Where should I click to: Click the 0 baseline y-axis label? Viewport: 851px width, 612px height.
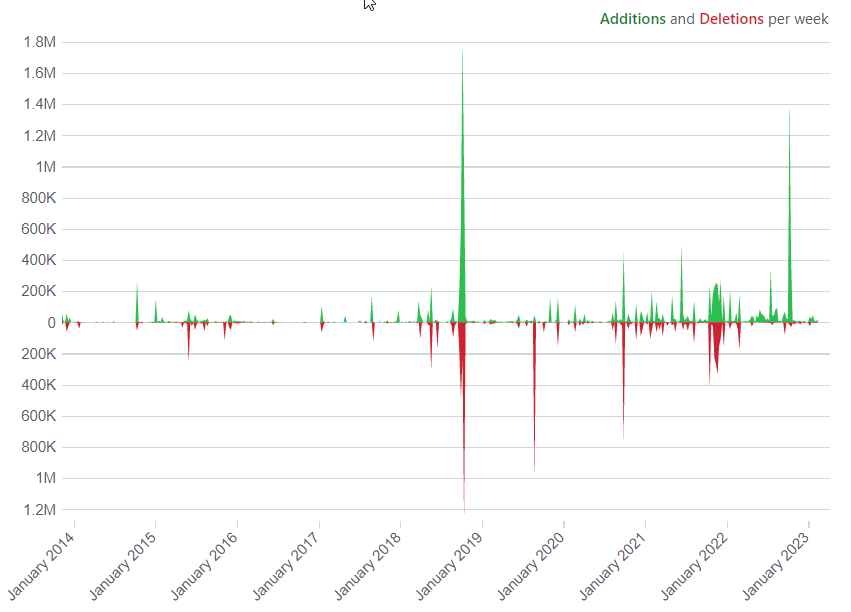pyautogui.click(x=49, y=323)
